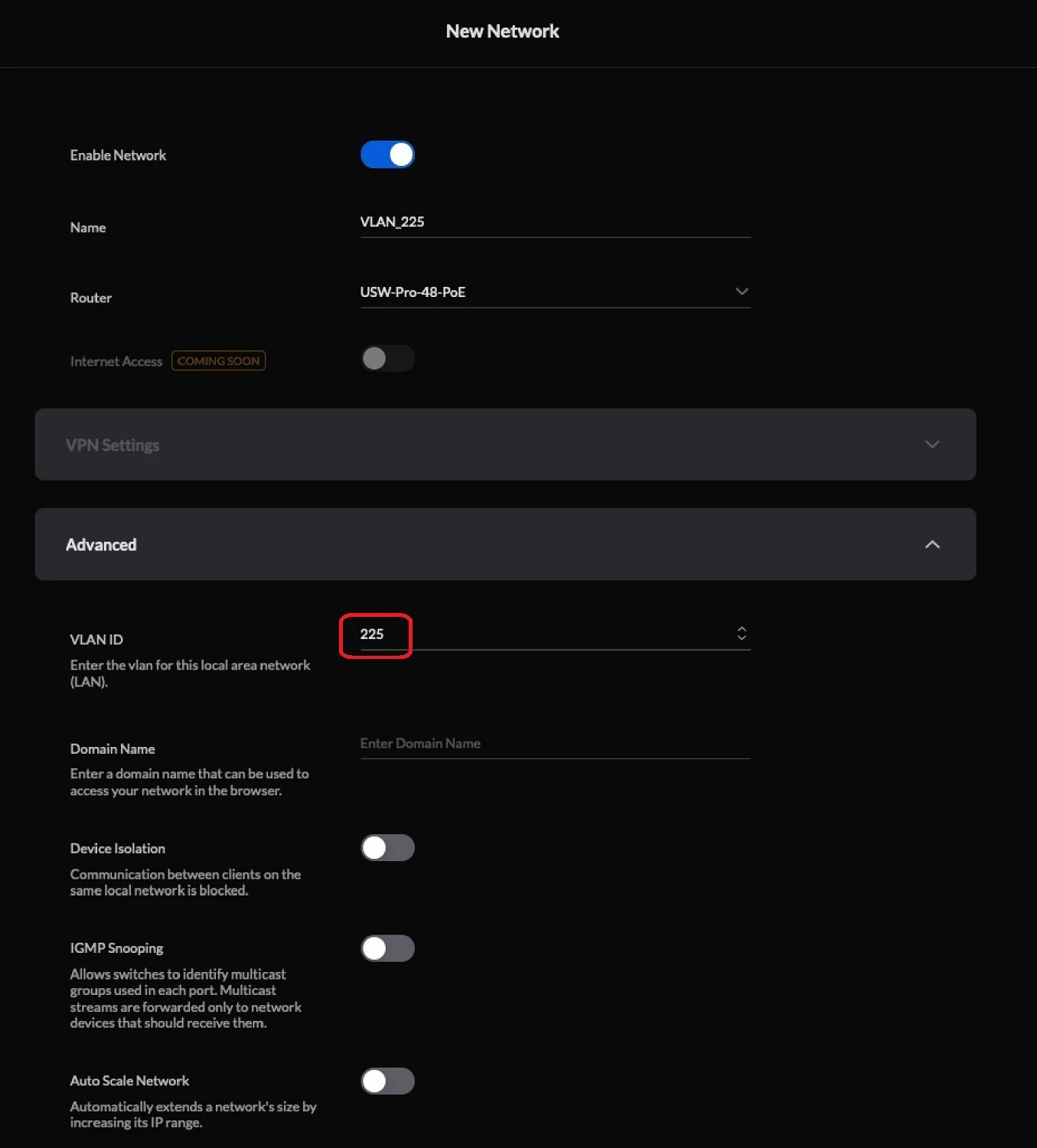The height and width of the screenshot is (1148, 1037).
Task: Select the USW-Pro-48-PoE router value
Action: pos(413,292)
